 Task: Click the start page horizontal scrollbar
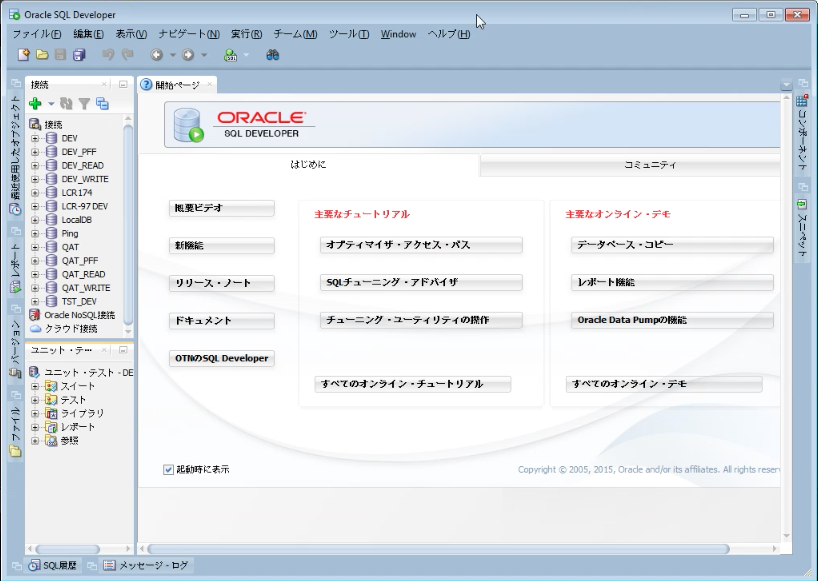click(438, 549)
